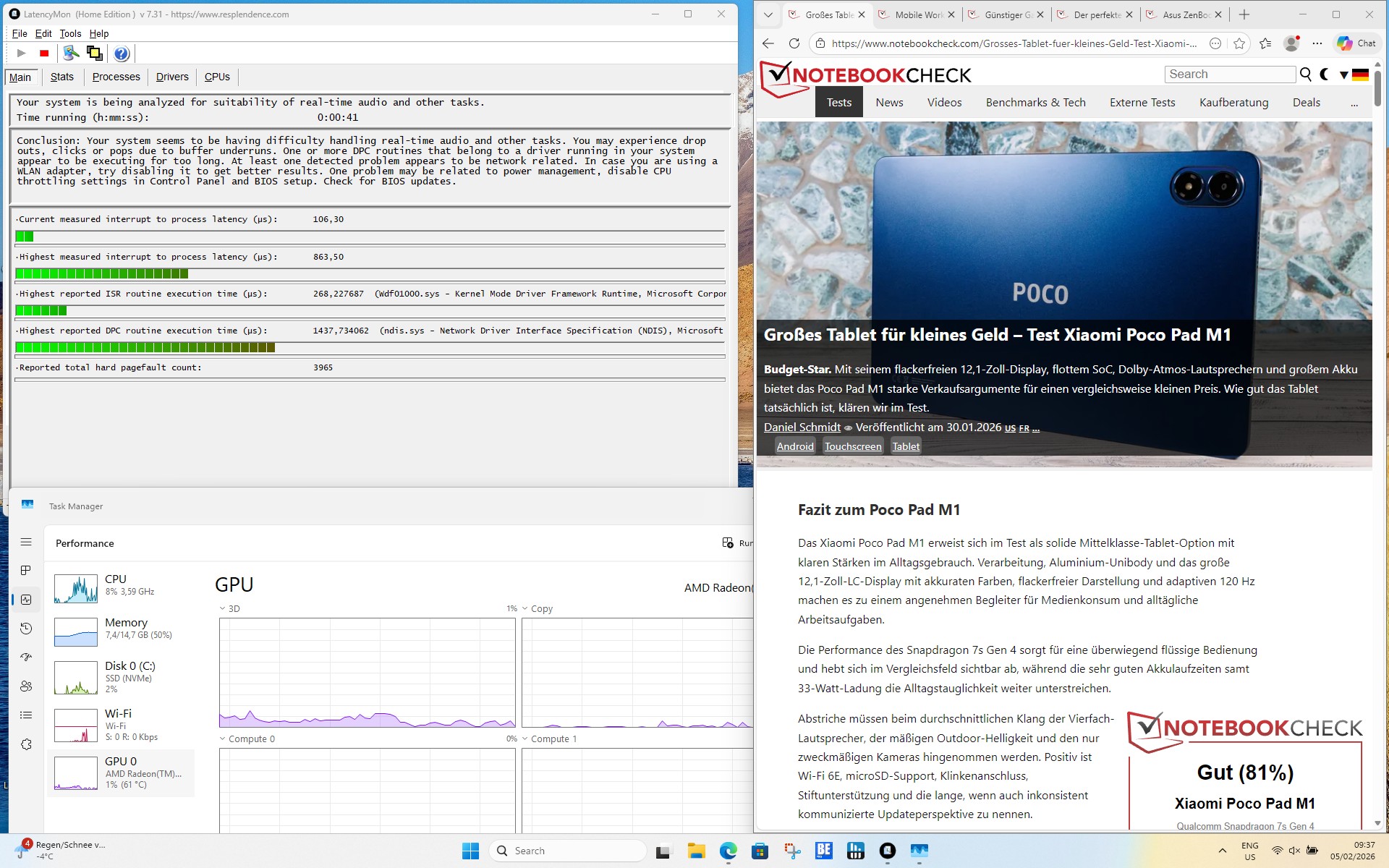This screenshot has width=1389, height=868.
Task: Click the red stop monitoring button
Action: (44, 53)
